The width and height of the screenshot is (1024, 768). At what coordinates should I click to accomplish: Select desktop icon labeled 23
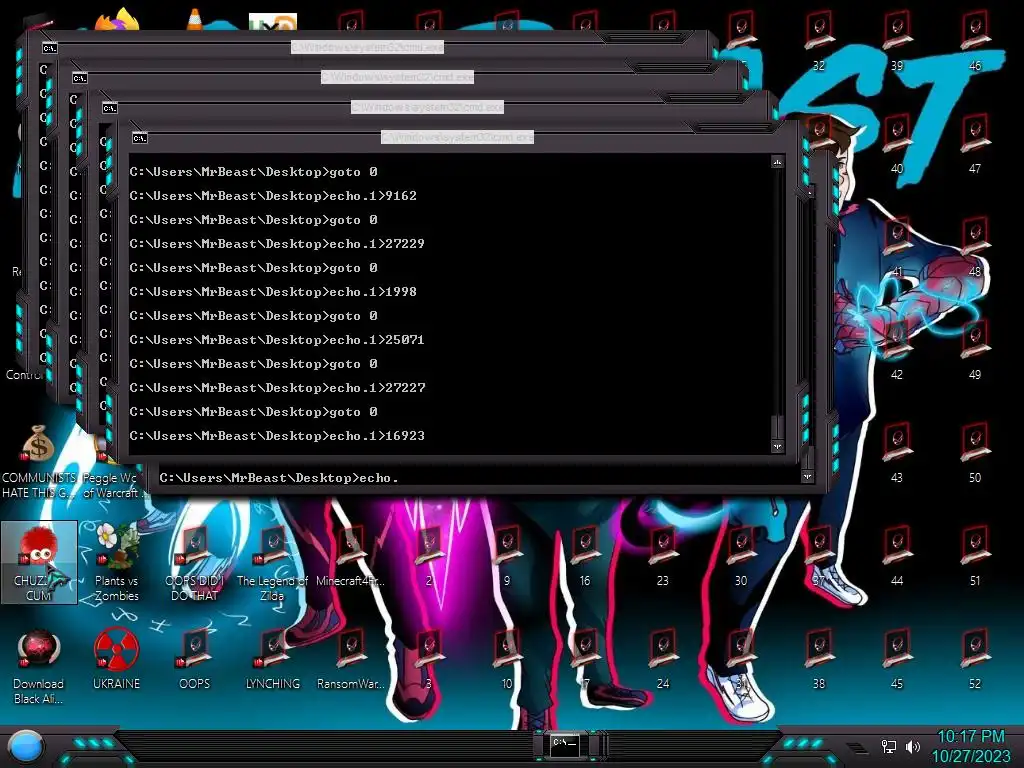[663, 556]
